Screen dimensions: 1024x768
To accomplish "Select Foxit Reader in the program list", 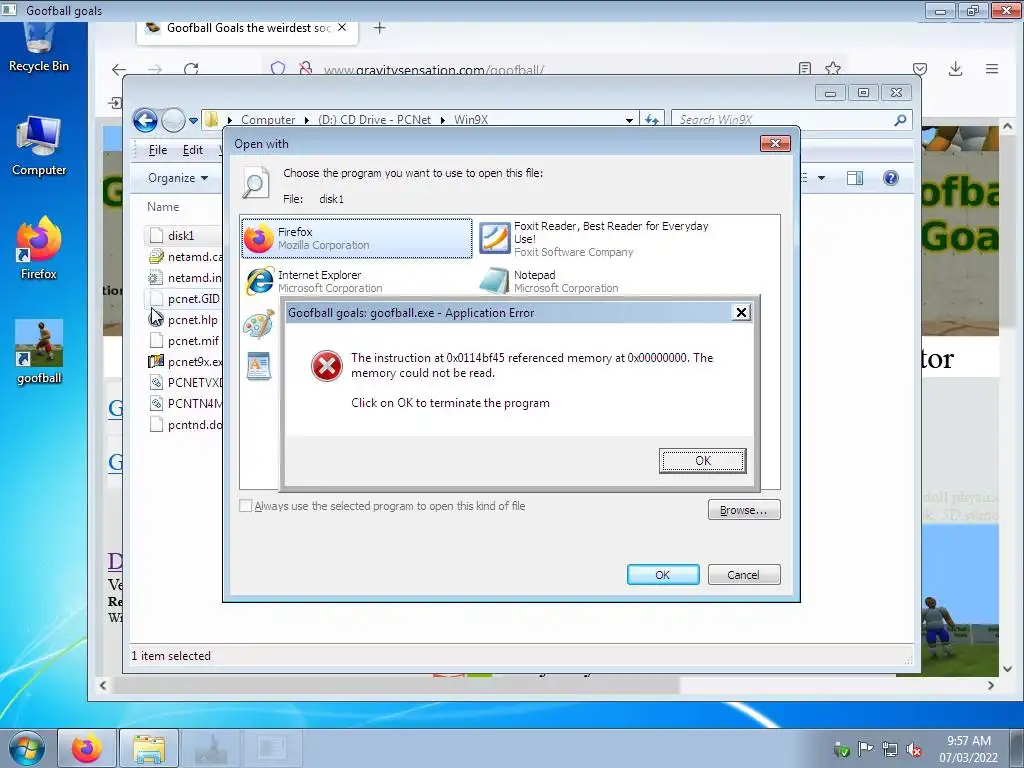I will pos(594,238).
